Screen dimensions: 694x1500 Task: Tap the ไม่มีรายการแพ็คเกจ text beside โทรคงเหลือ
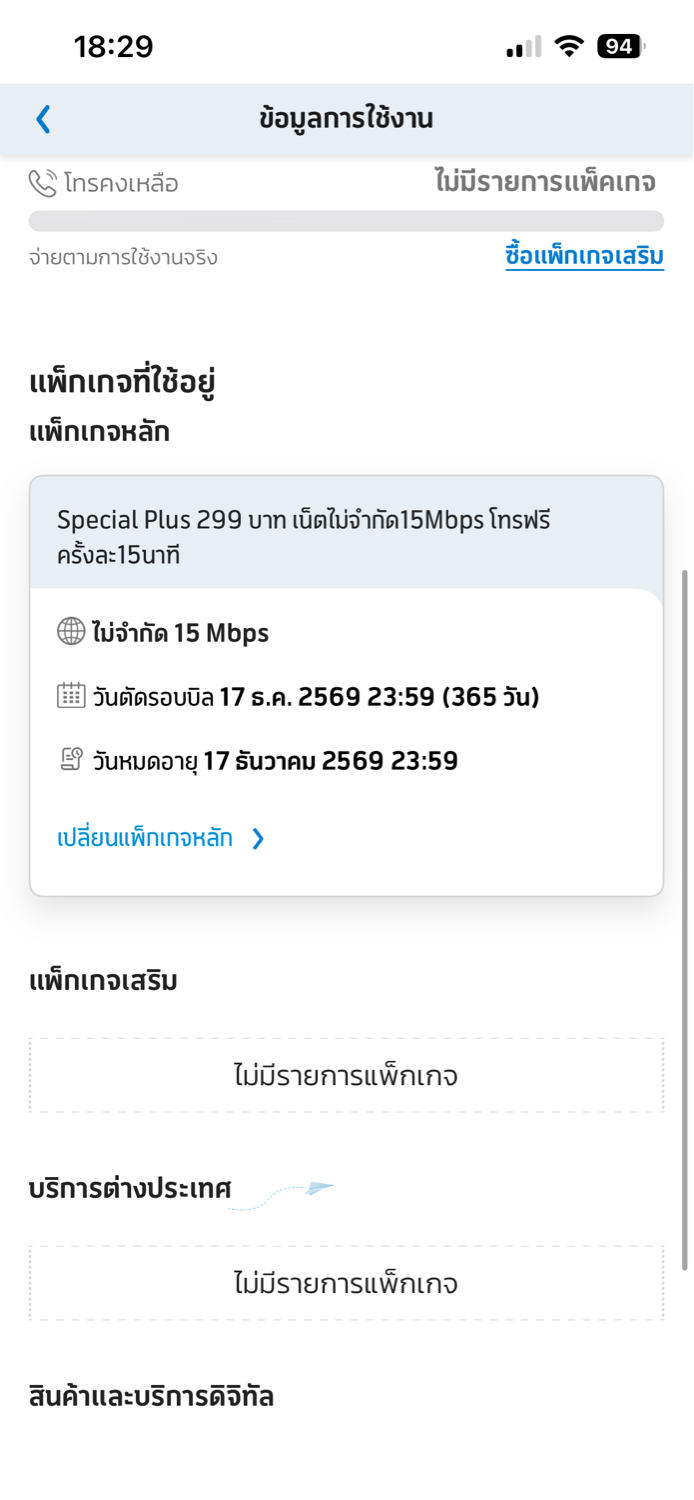tap(545, 182)
